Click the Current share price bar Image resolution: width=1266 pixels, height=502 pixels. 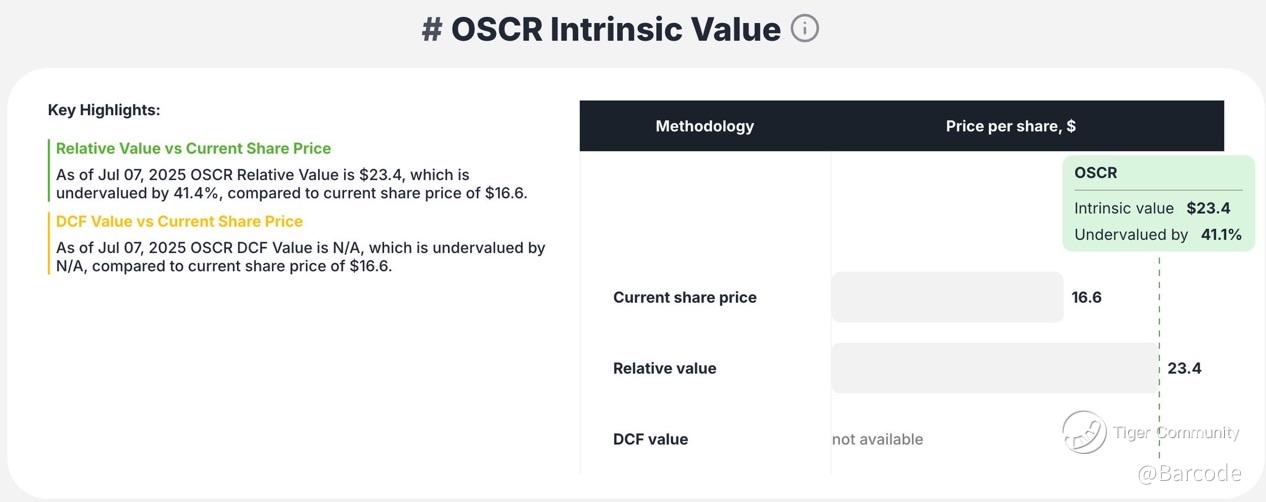pyautogui.click(x=947, y=297)
